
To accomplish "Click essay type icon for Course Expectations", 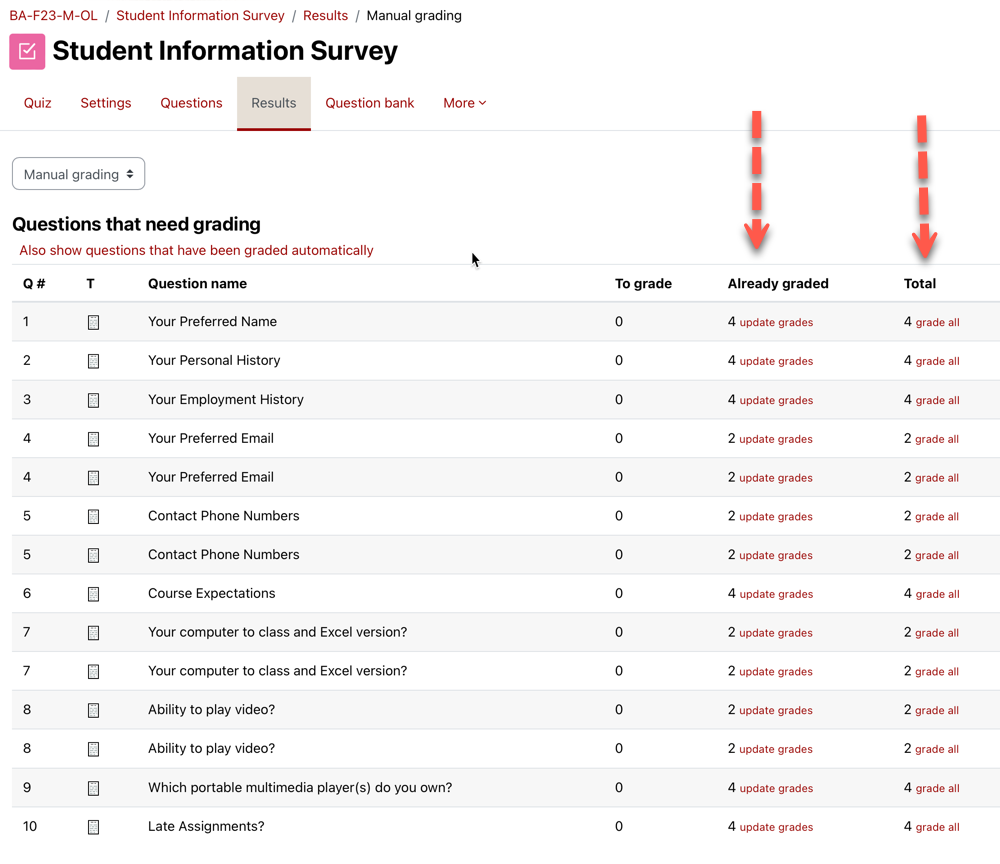I will coord(93,594).
